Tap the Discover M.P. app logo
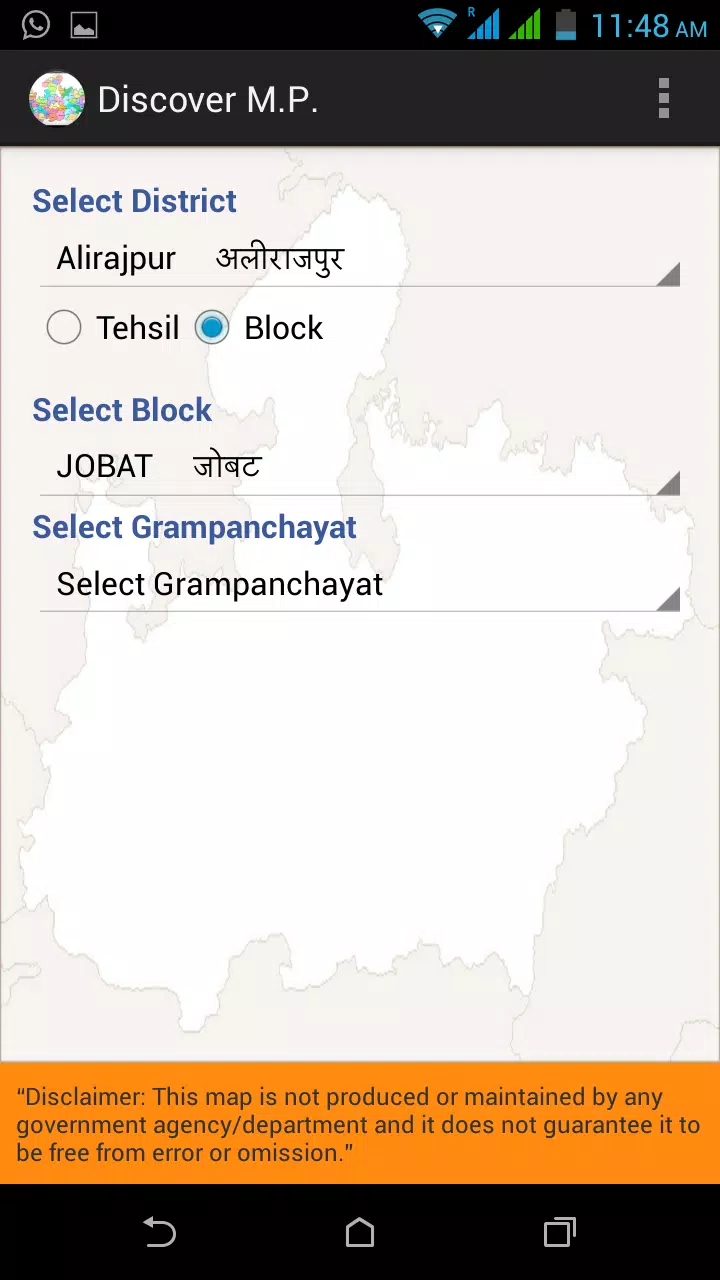Image resolution: width=720 pixels, height=1280 pixels. coord(57,99)
